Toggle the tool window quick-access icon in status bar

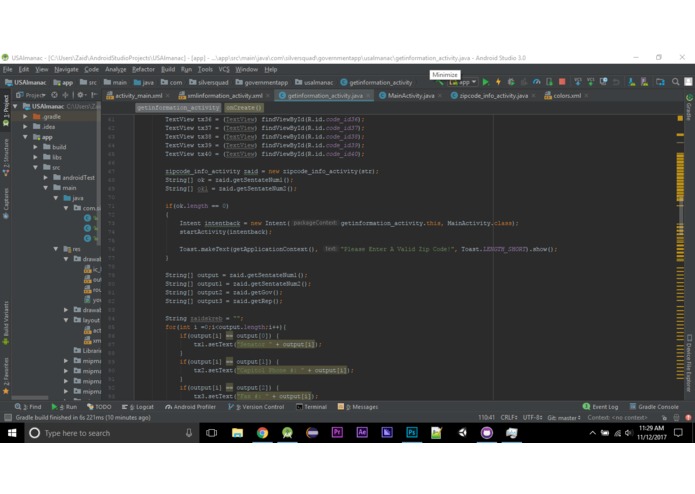8,417
